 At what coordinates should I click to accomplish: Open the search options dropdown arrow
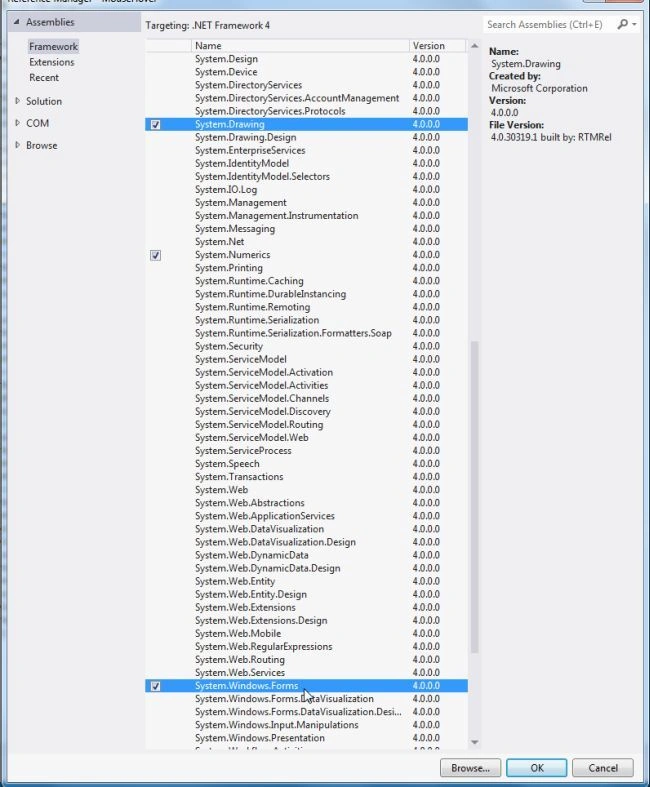point(634,24)
